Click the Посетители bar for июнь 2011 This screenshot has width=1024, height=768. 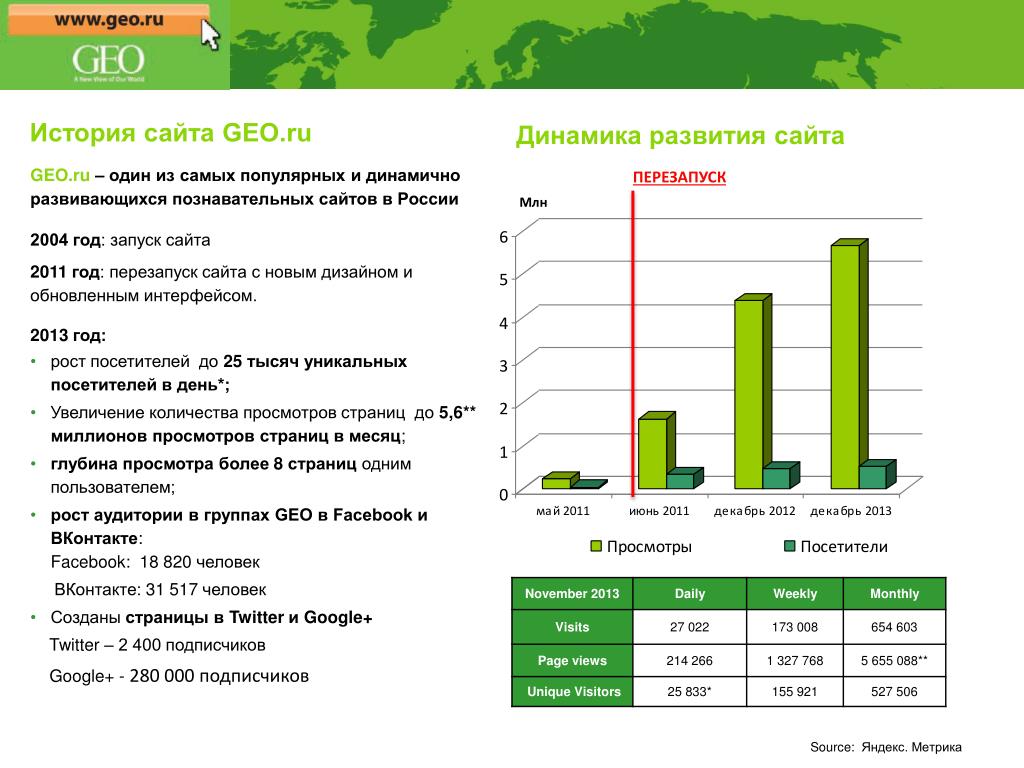[680, 481]
